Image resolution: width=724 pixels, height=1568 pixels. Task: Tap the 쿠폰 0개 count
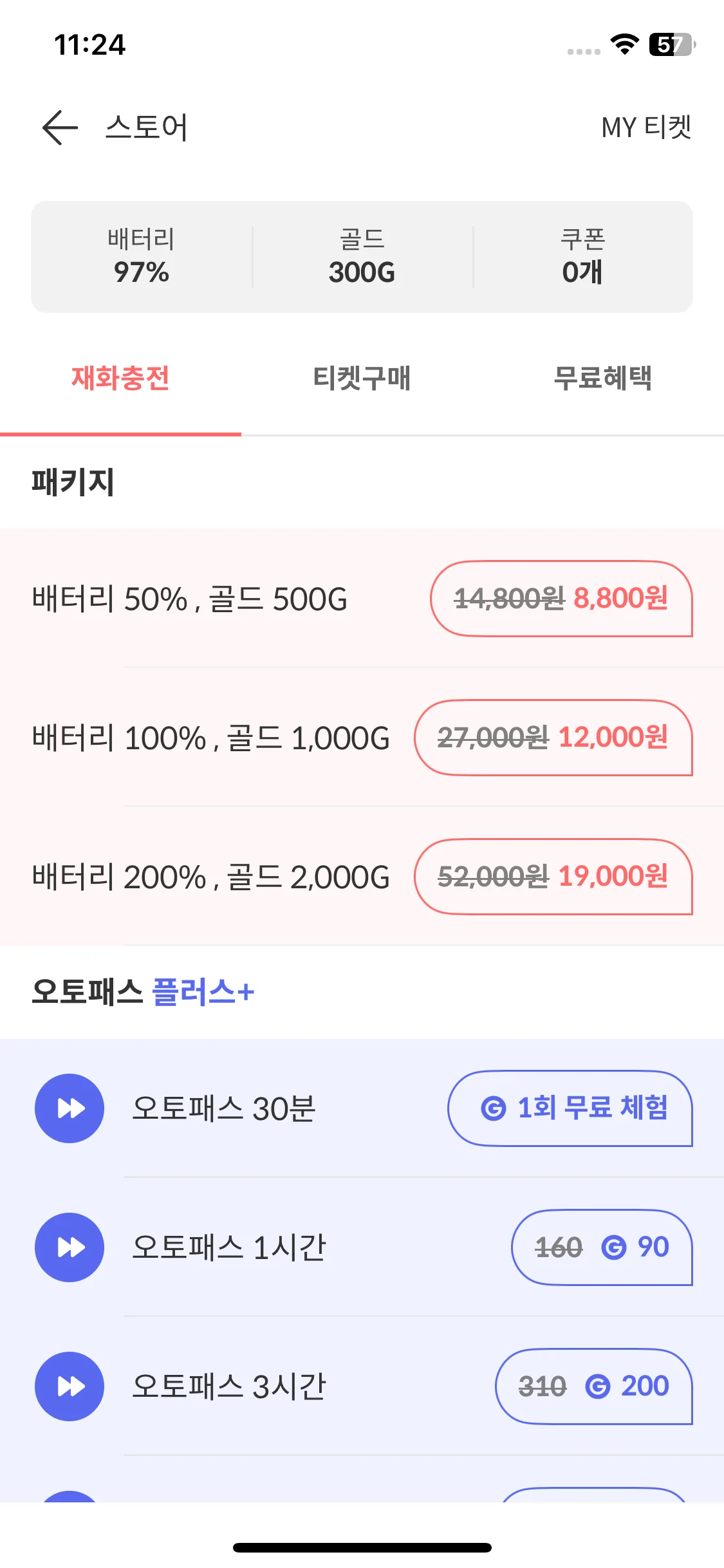click(582, 257)
